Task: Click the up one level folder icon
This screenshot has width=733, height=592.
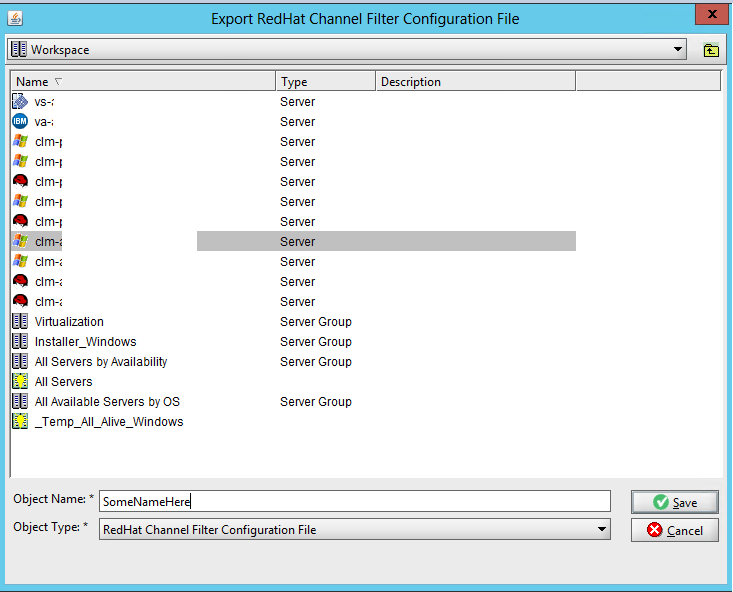Action: click(711, 49)
